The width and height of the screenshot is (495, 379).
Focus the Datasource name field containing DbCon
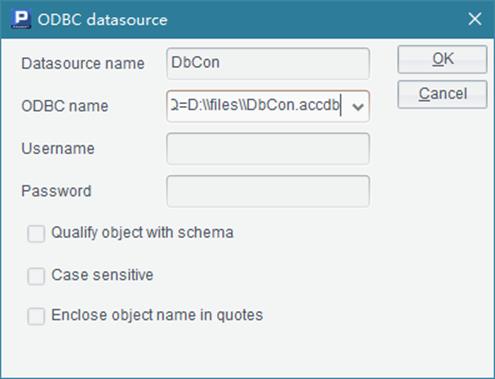268,63
